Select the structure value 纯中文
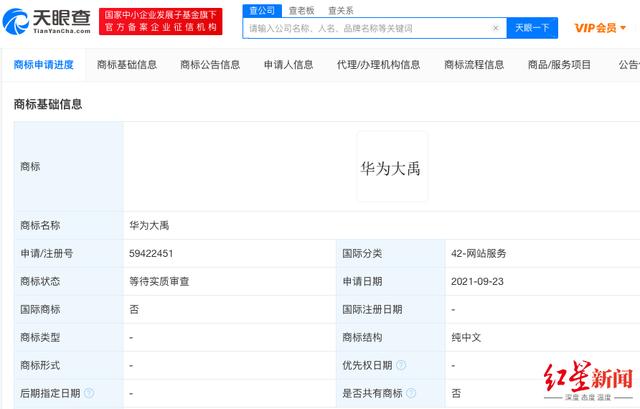 pos(466,338)
